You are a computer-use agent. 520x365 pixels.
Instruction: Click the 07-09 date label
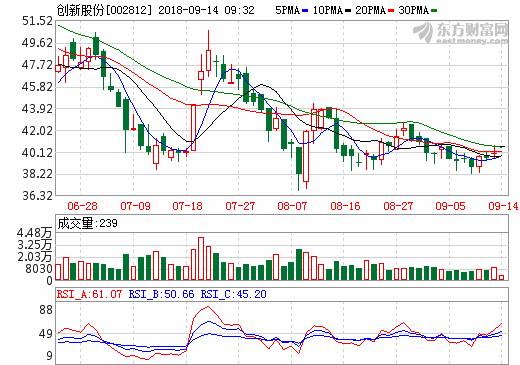pyautogui.click(x=135, y=206)
